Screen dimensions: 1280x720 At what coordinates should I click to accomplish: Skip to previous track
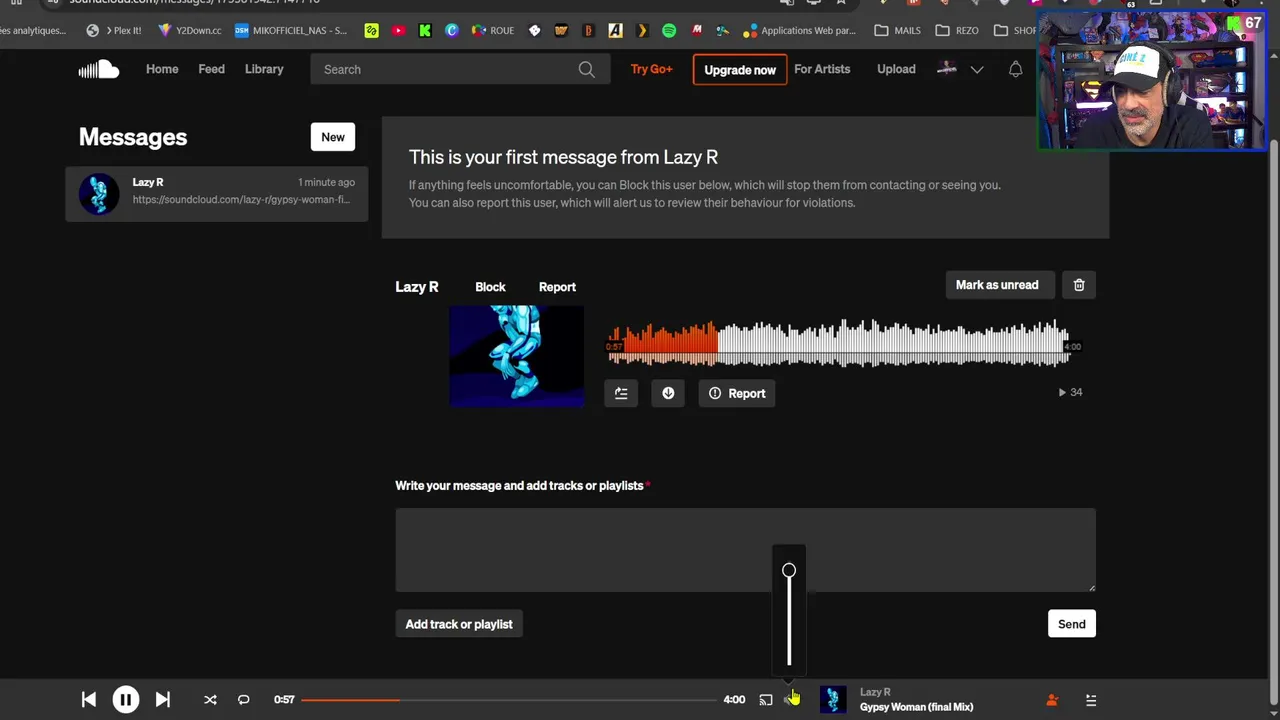coord(88,700)
